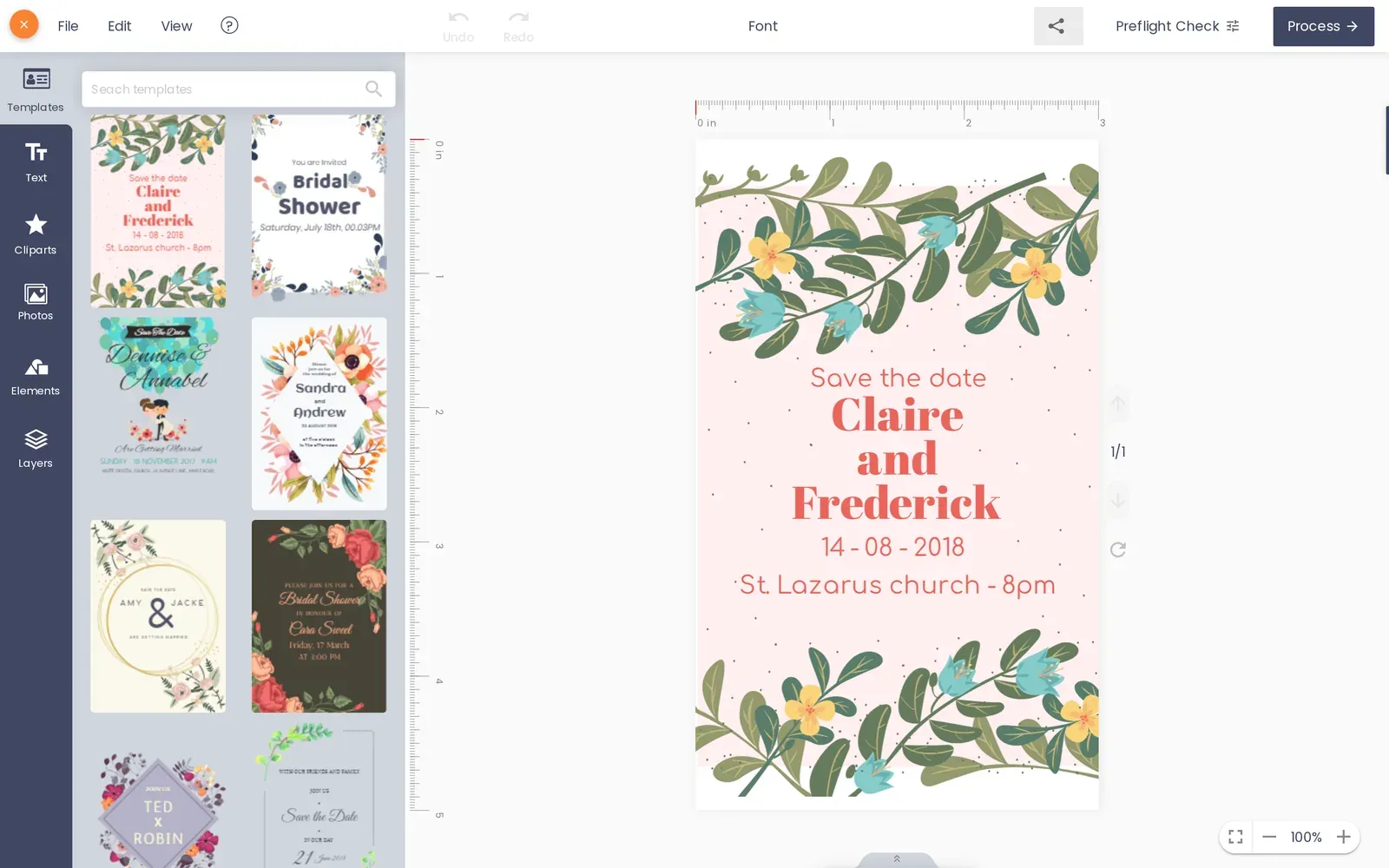
Task: Choose the Claire and Frederick template
Action: point(158,211)
